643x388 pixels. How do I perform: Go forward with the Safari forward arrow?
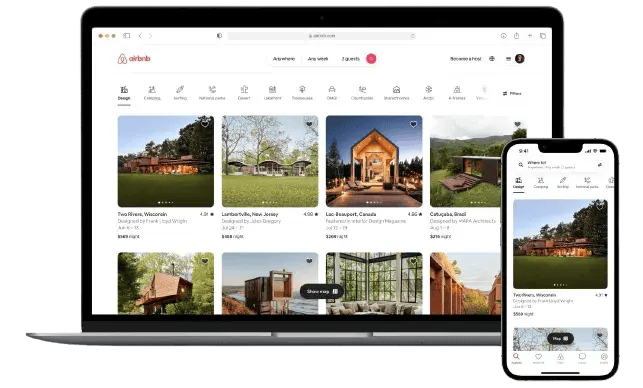pos(150,36)
